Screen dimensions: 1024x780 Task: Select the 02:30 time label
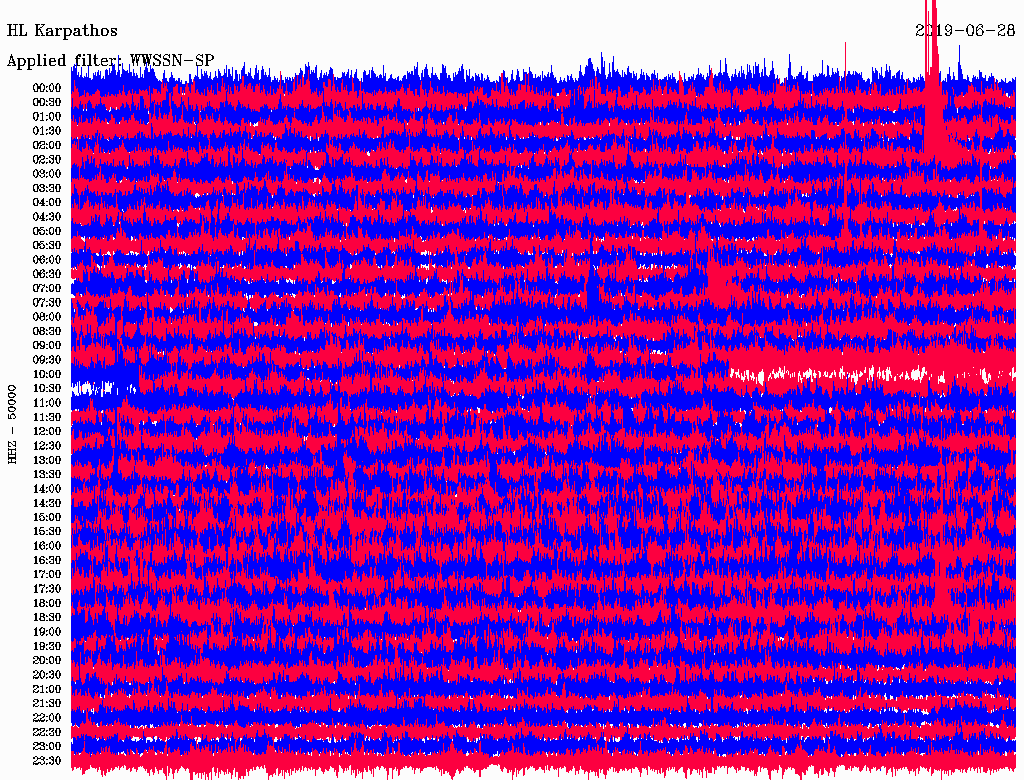click(x=47, y=159)
